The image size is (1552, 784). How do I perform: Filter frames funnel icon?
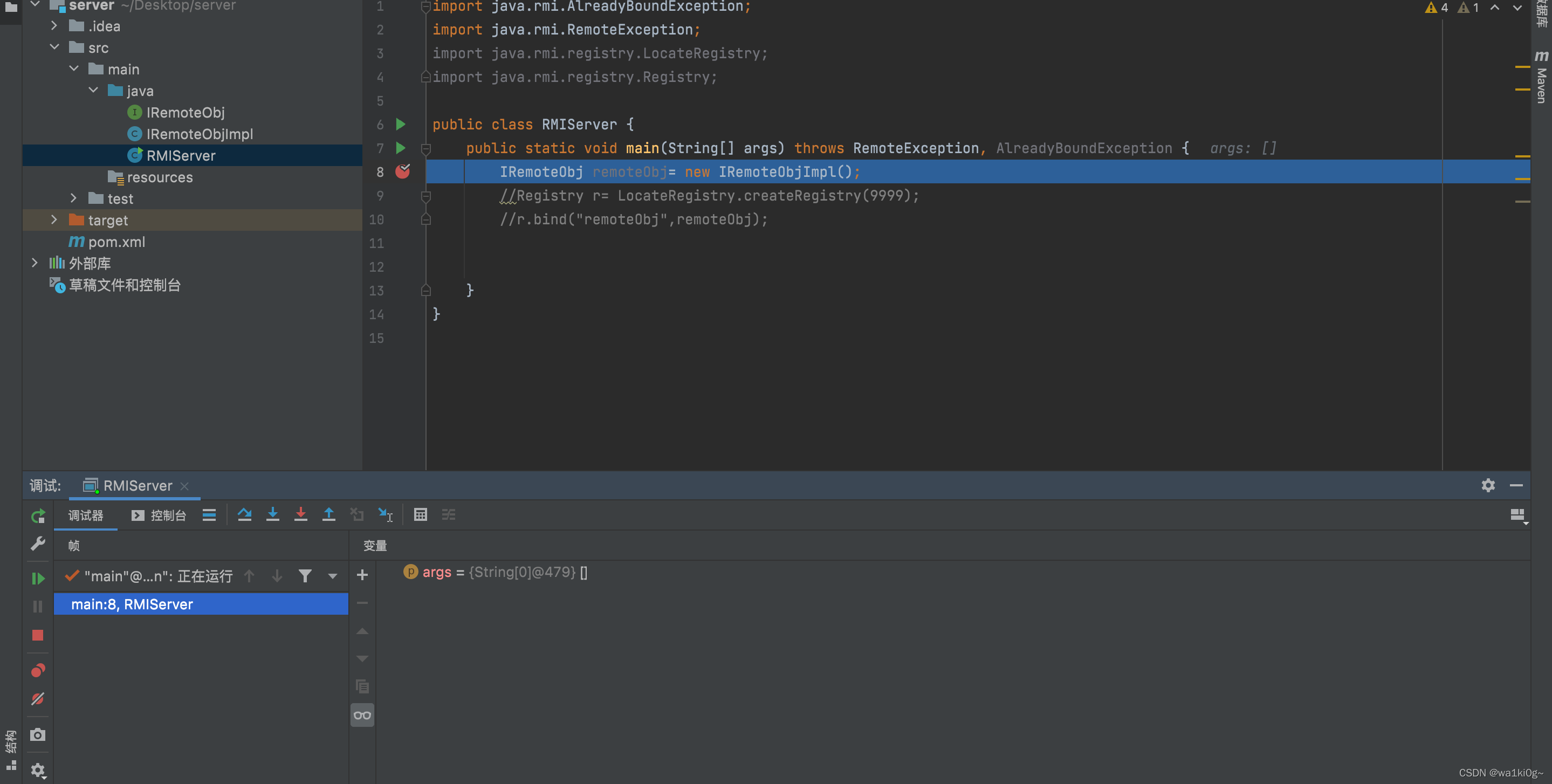[x=305, y=576]
